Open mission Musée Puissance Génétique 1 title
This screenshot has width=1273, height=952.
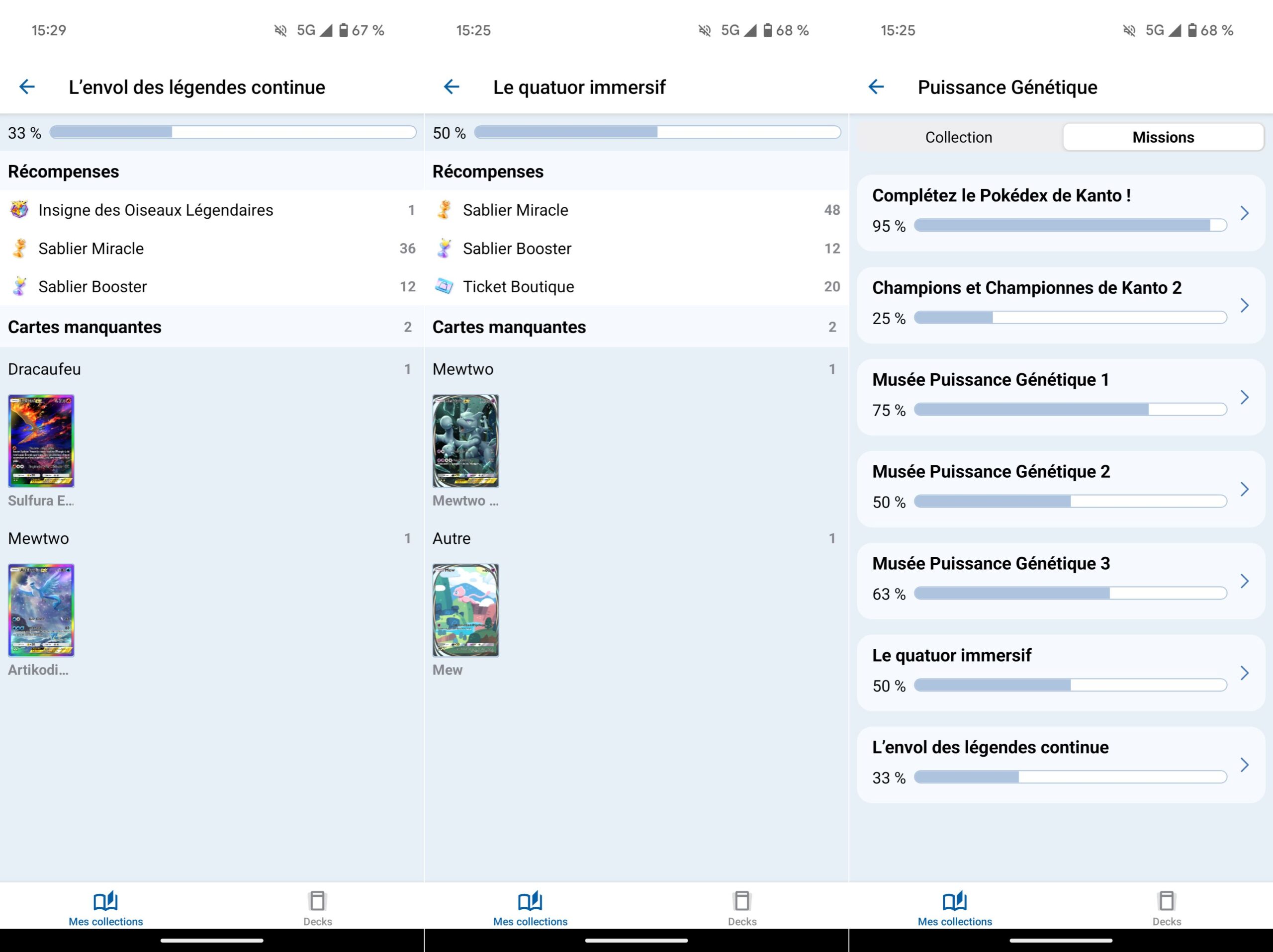point(991,380)
